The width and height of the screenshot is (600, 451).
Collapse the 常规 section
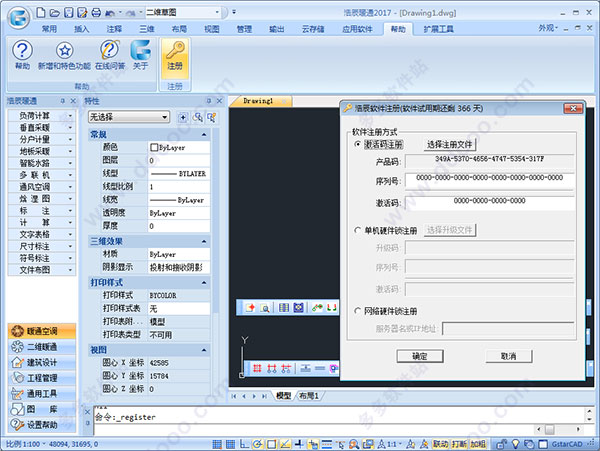204,135
